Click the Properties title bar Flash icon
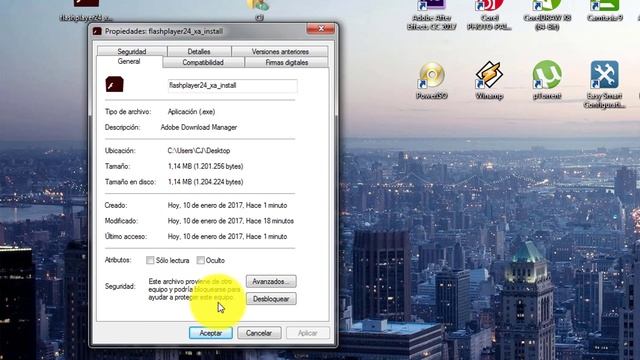Image resolution: width=640 pixels, height=360 pixels. point(97,31)
